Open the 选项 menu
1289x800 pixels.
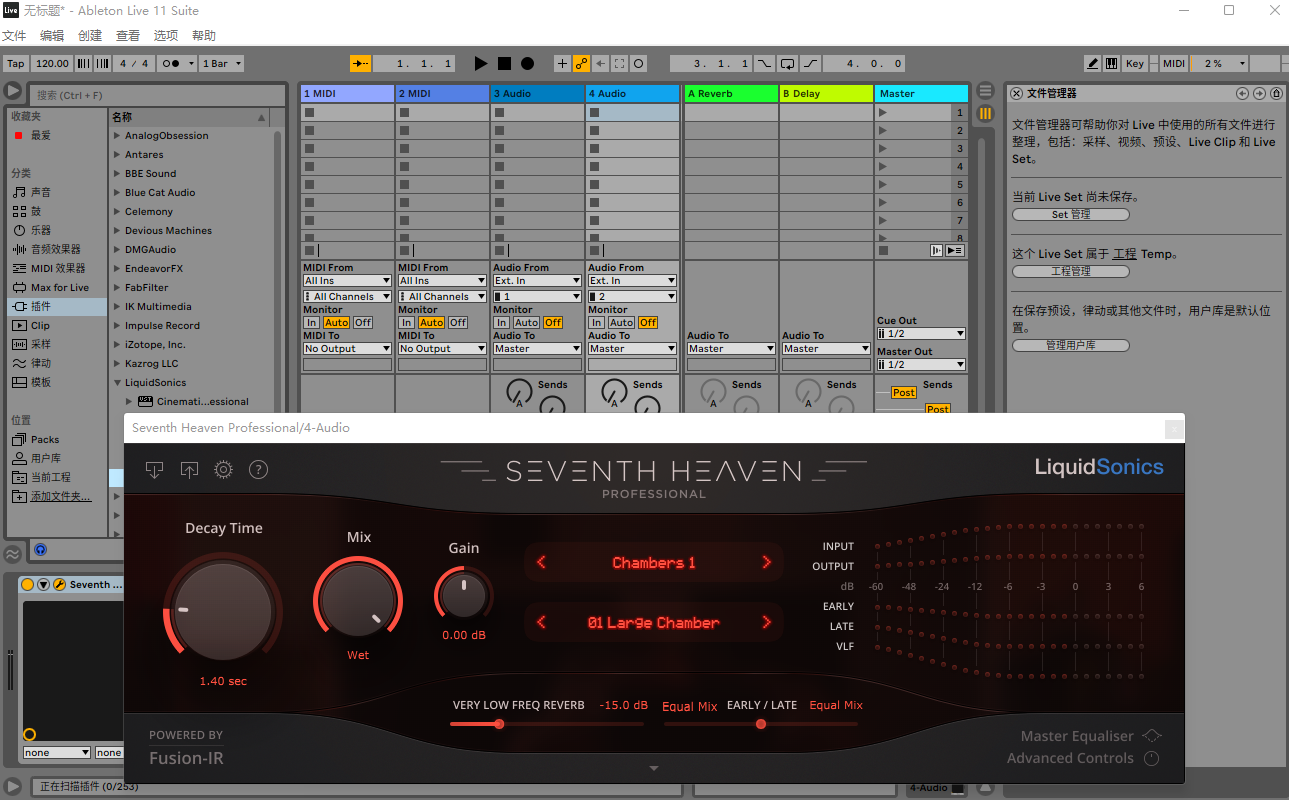(x=166, y=35)
